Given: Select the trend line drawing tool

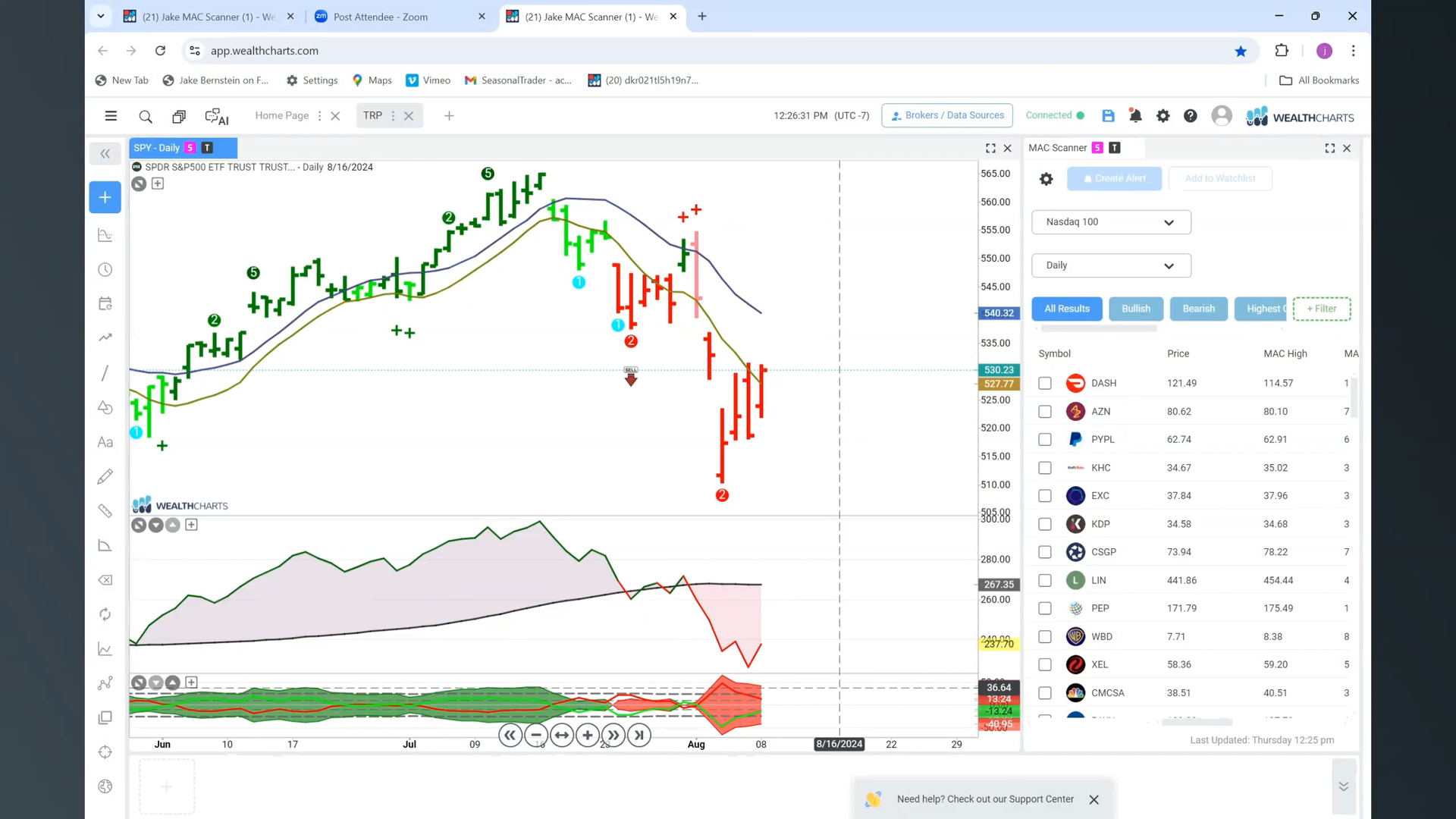Looking at the screenshot, I should coord(105,372).
